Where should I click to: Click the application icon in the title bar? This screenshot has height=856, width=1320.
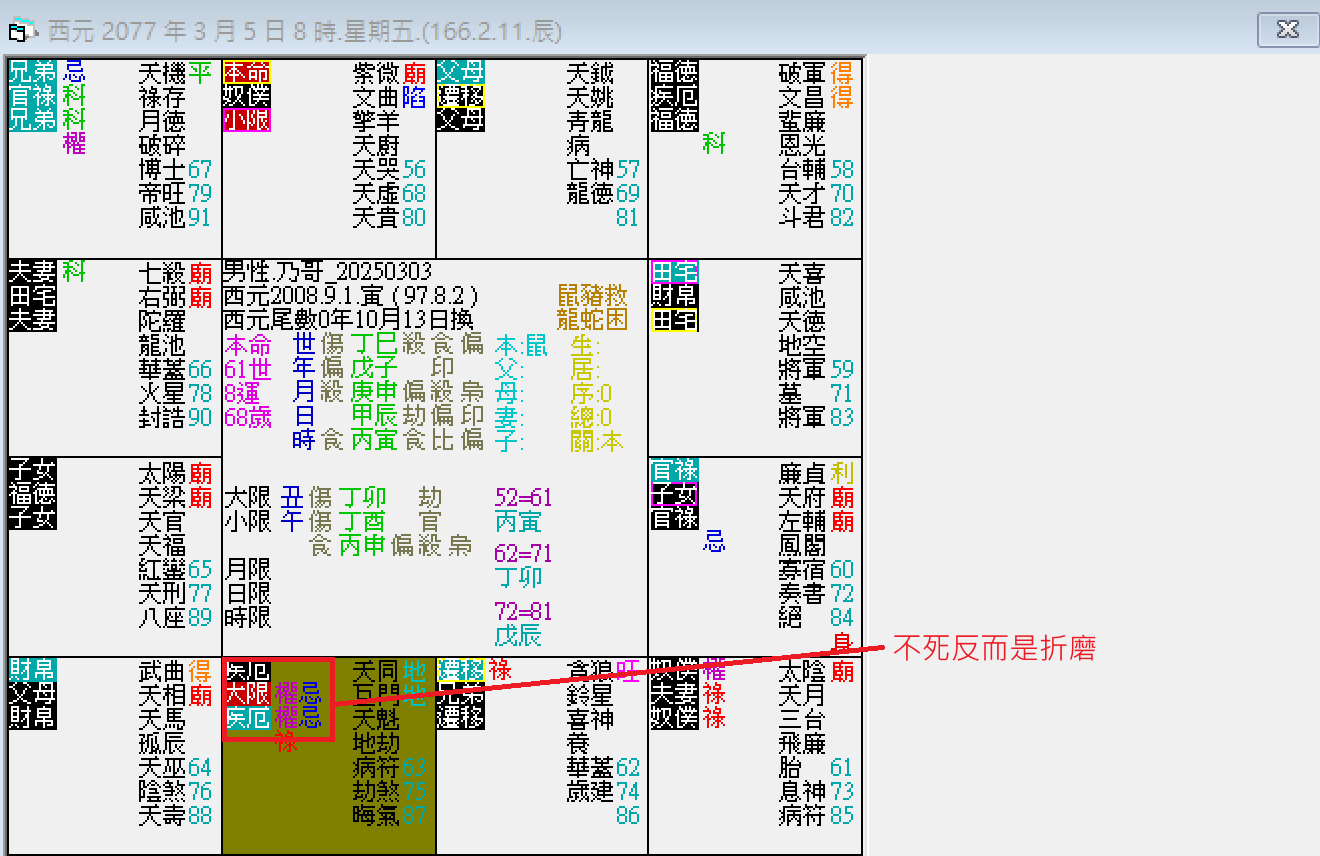coord(20,30)
